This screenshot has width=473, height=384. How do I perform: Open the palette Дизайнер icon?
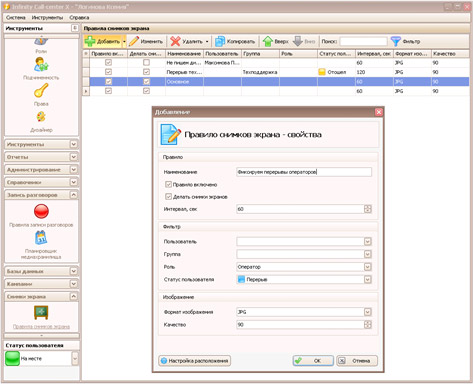pyautogui.click(x=41, y=117)
